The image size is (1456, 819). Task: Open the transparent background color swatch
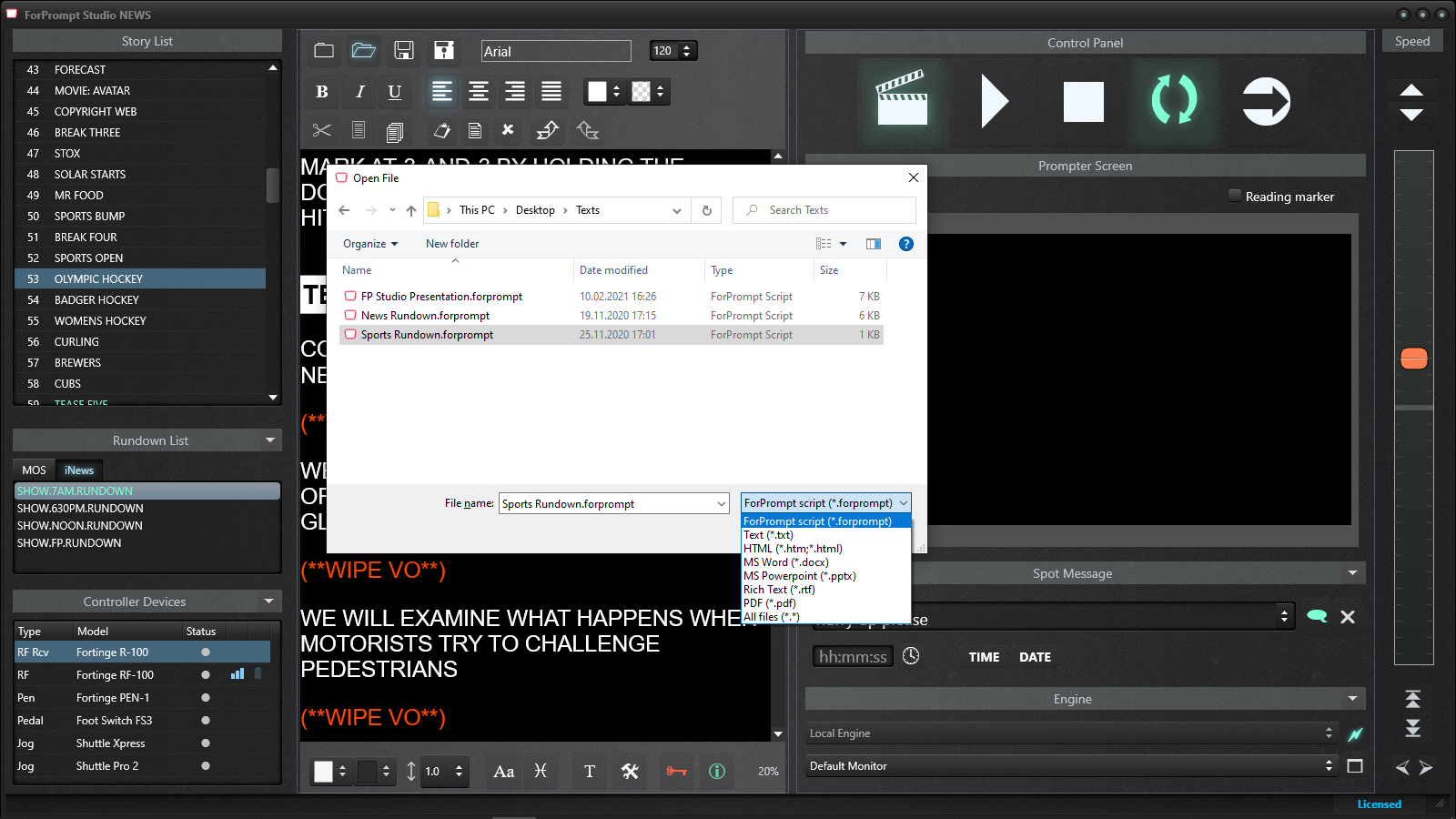click(642, 91)
